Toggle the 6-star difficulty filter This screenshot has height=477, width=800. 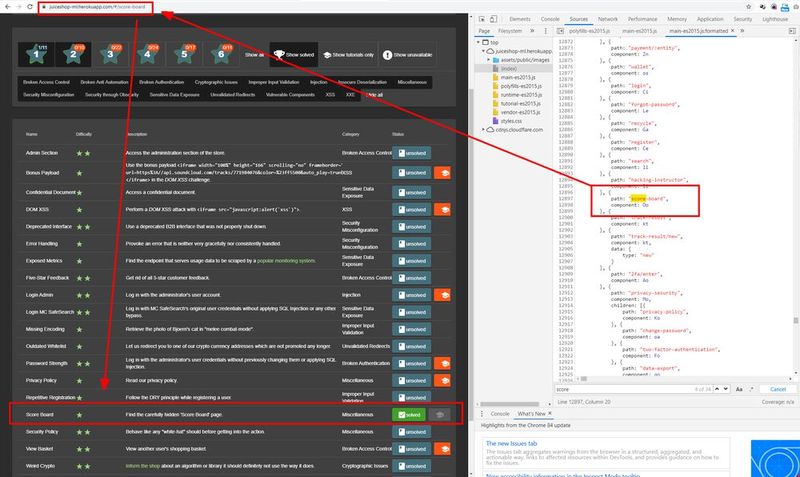coord(221,54)
